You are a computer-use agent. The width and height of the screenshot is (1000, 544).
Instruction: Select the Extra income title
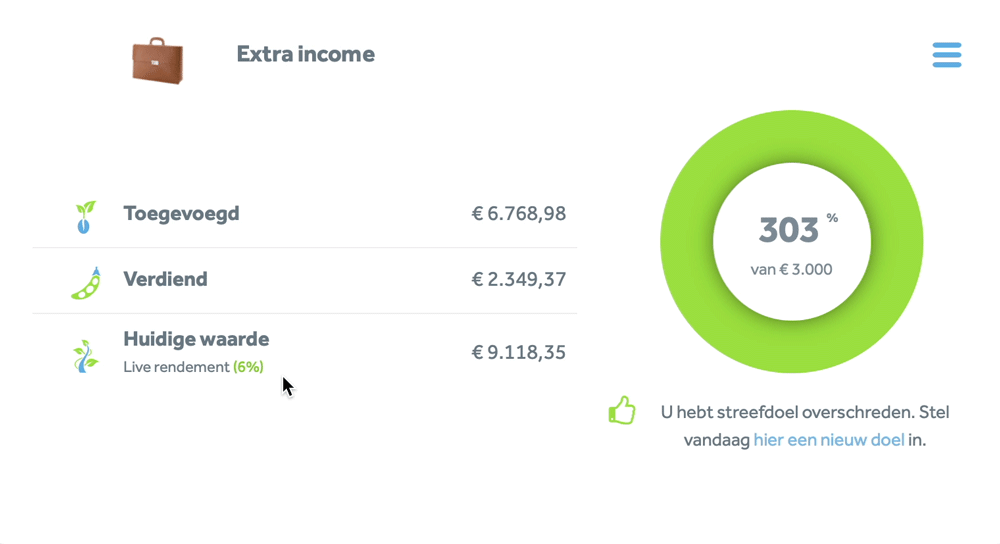tap(305, 54)
